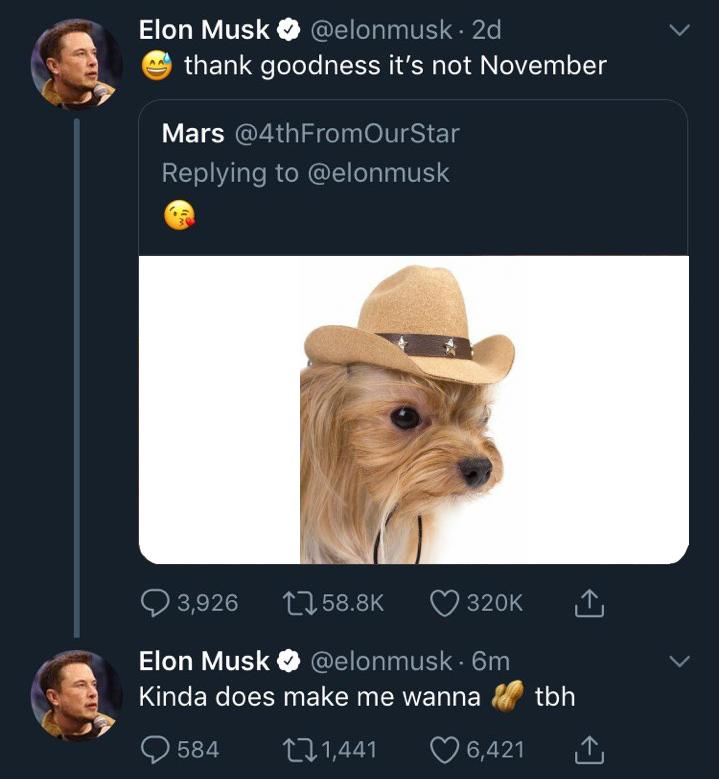Viewport: 719px width, 779px height.
Task: Retweet the tweet with 1,441 retweets
Action: pos(294,748)
